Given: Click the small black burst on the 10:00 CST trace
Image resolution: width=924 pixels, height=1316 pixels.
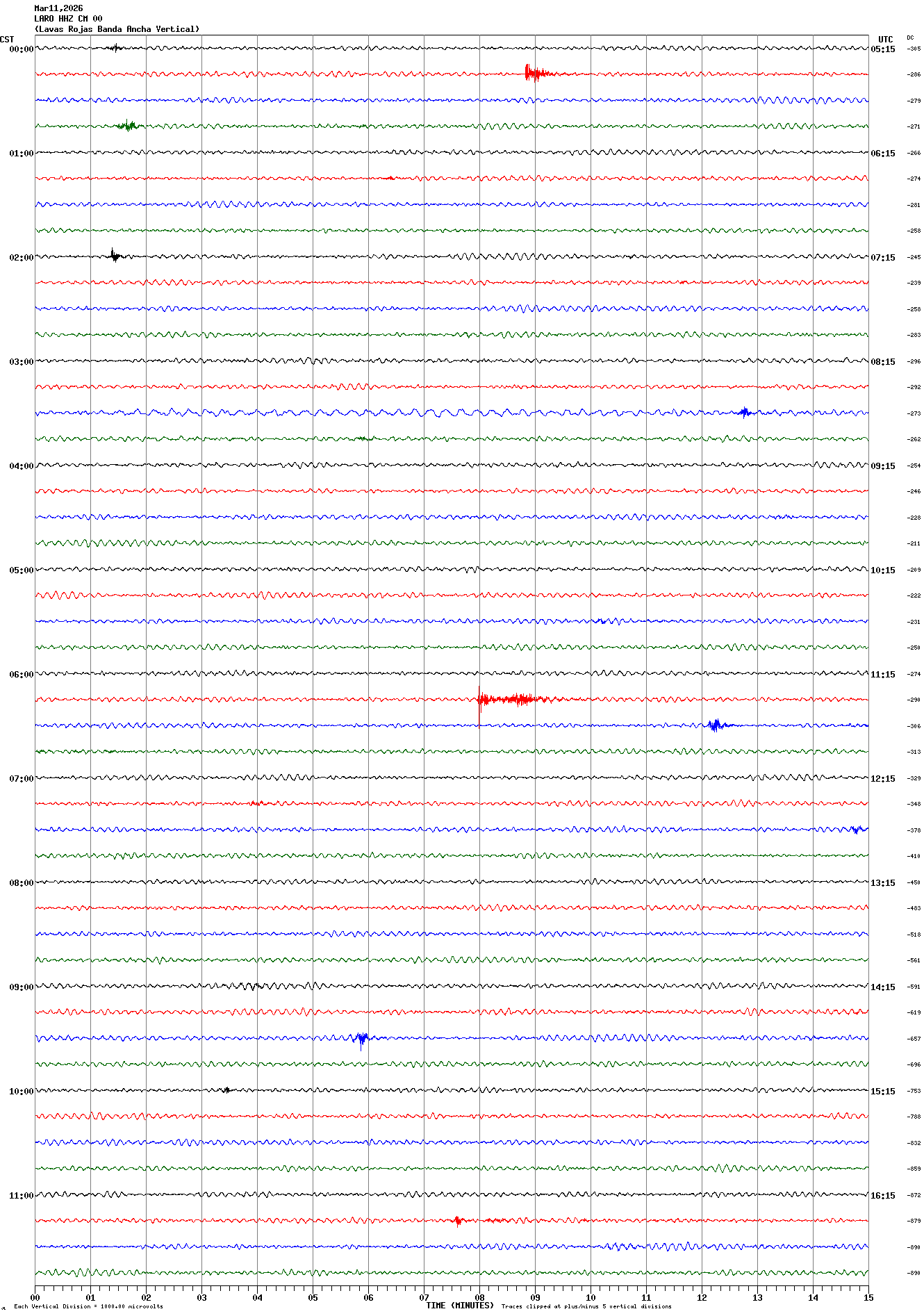Looking at the screenshot, I should tap(226, 1090).
